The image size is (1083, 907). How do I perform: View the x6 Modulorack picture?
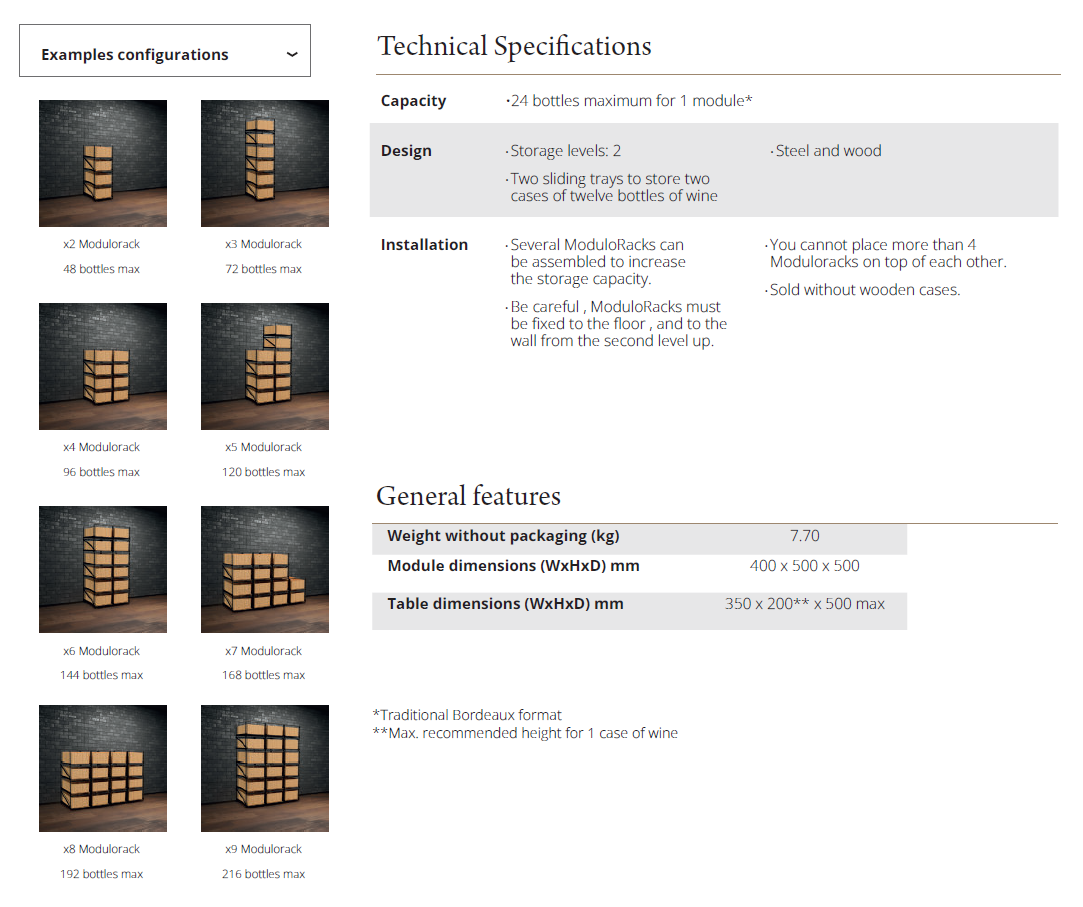point(103,569)
